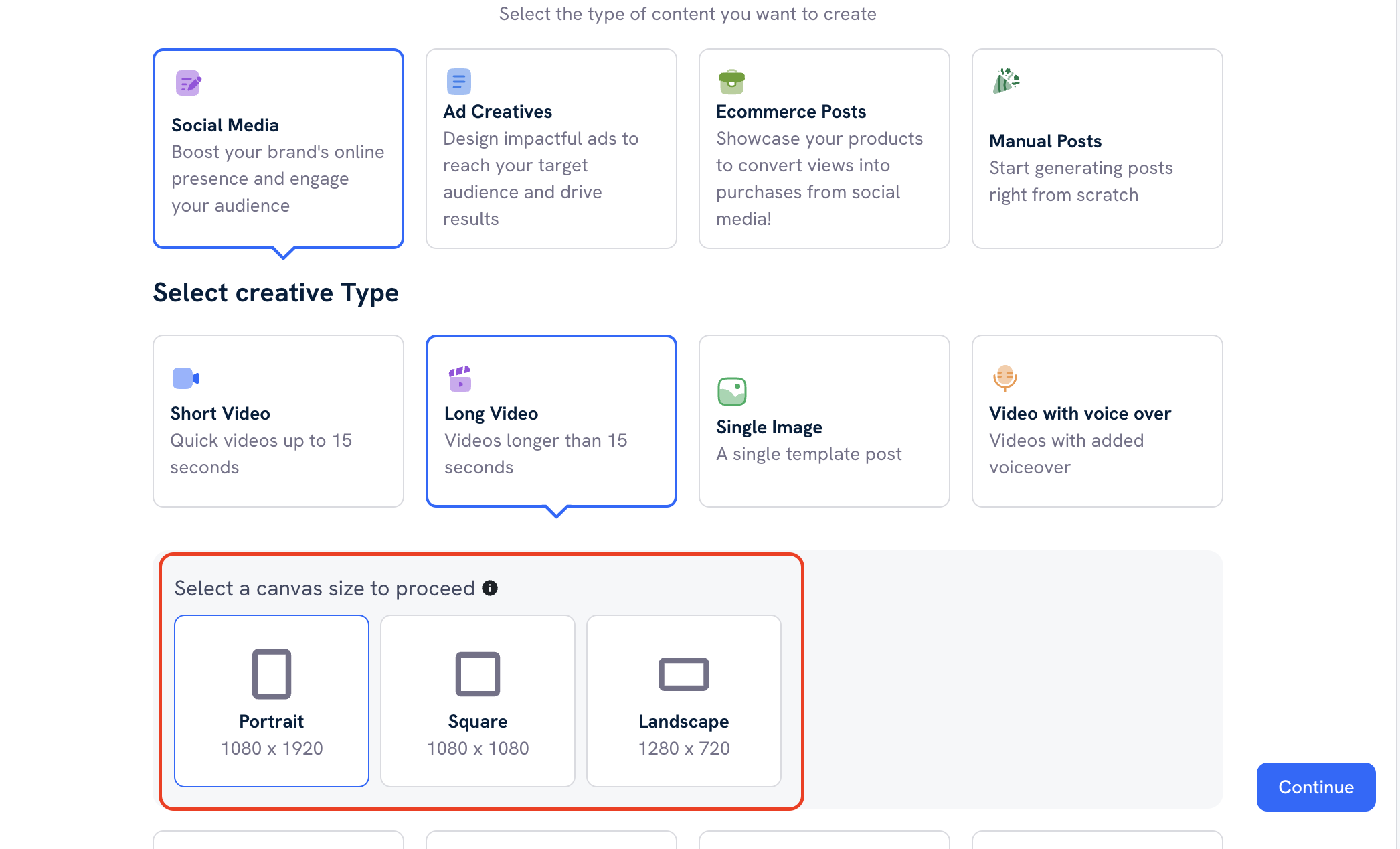This screenshot has height=849, width=1400.
Task: Click the Single Image picture icon
Action: tap(731, 392)
